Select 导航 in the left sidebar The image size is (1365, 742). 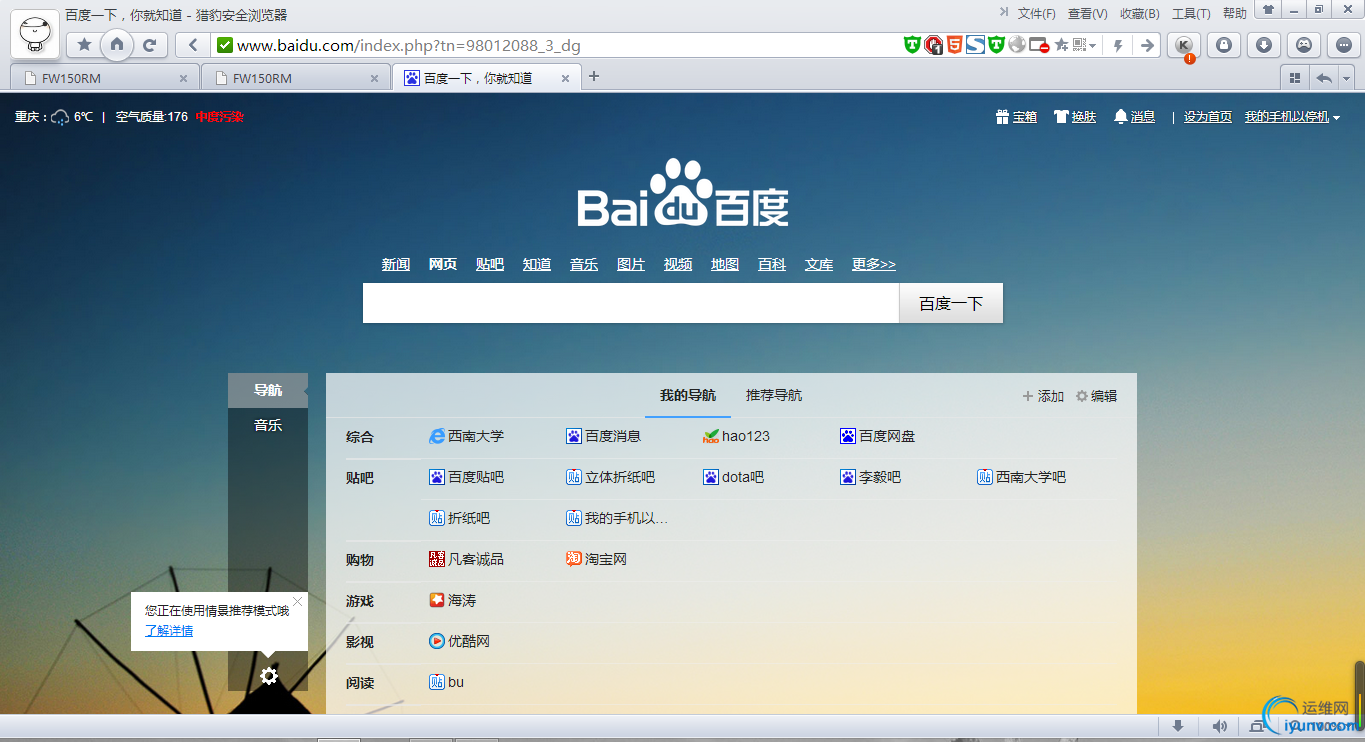268,390
